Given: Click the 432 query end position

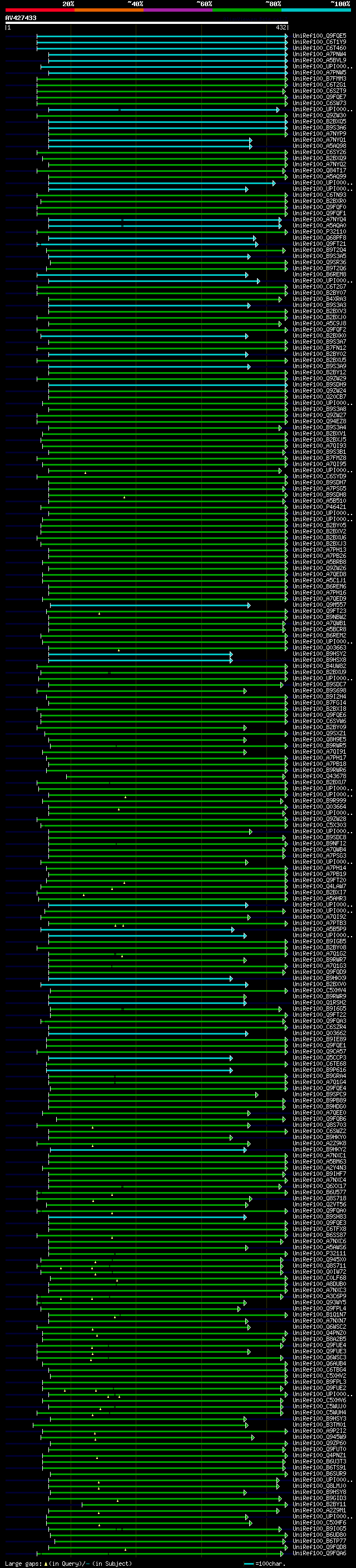Looking at the screenshot, I should point(280,27).
